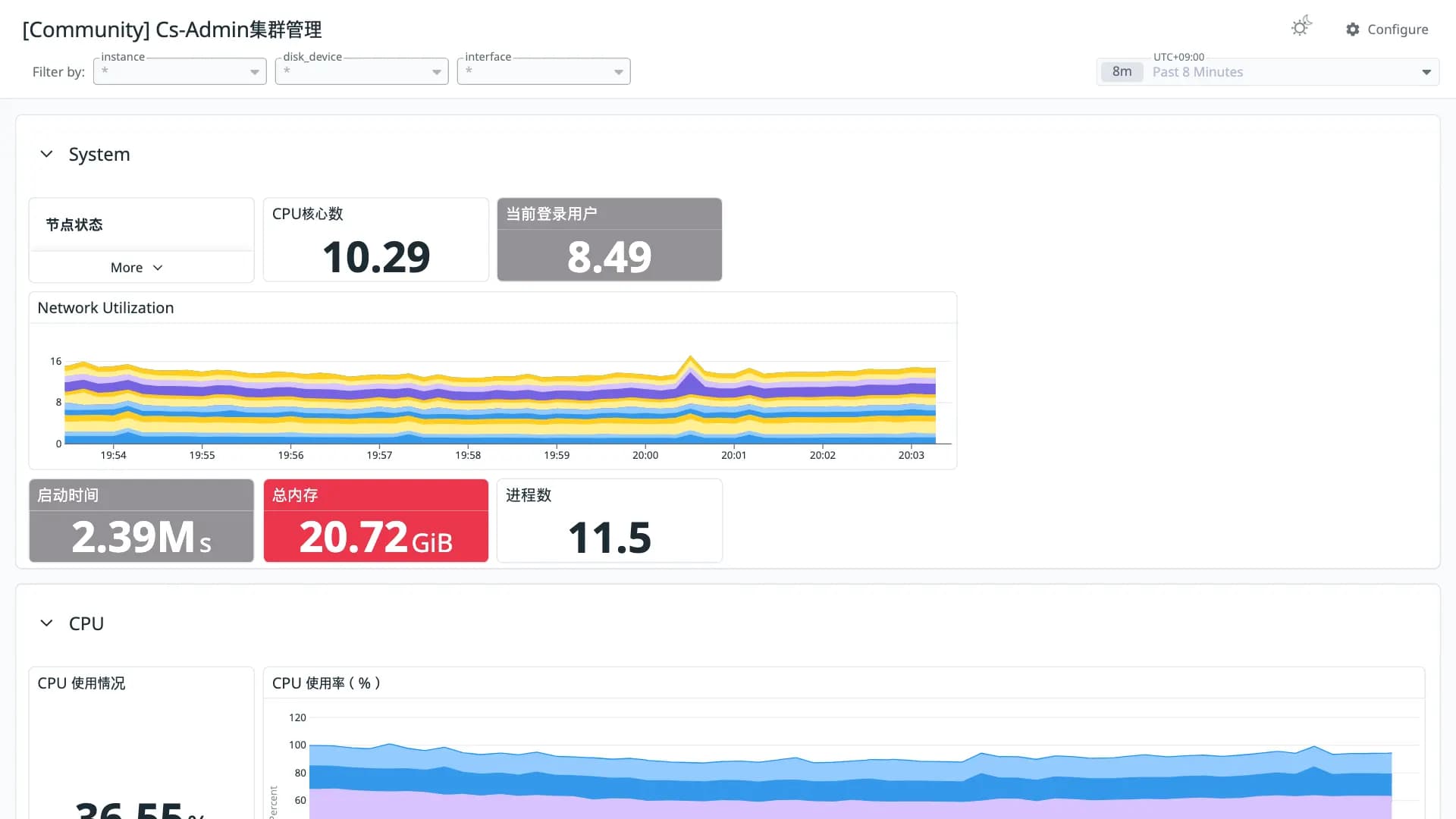
Task: Click the System section title
Action: pyautogui.click(x=99, y=155)
